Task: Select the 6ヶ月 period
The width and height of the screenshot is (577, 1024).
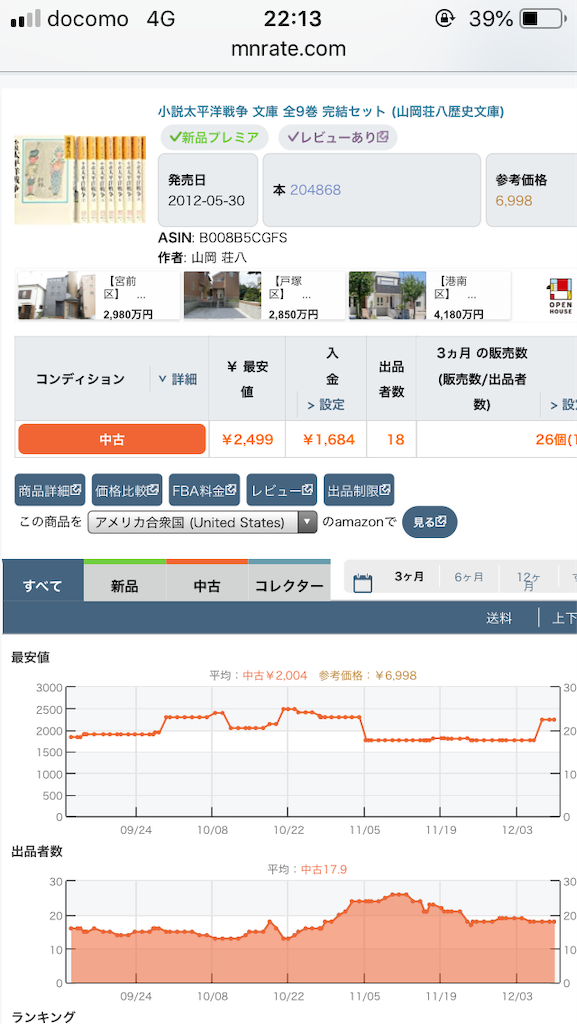Action: [469, 577]
